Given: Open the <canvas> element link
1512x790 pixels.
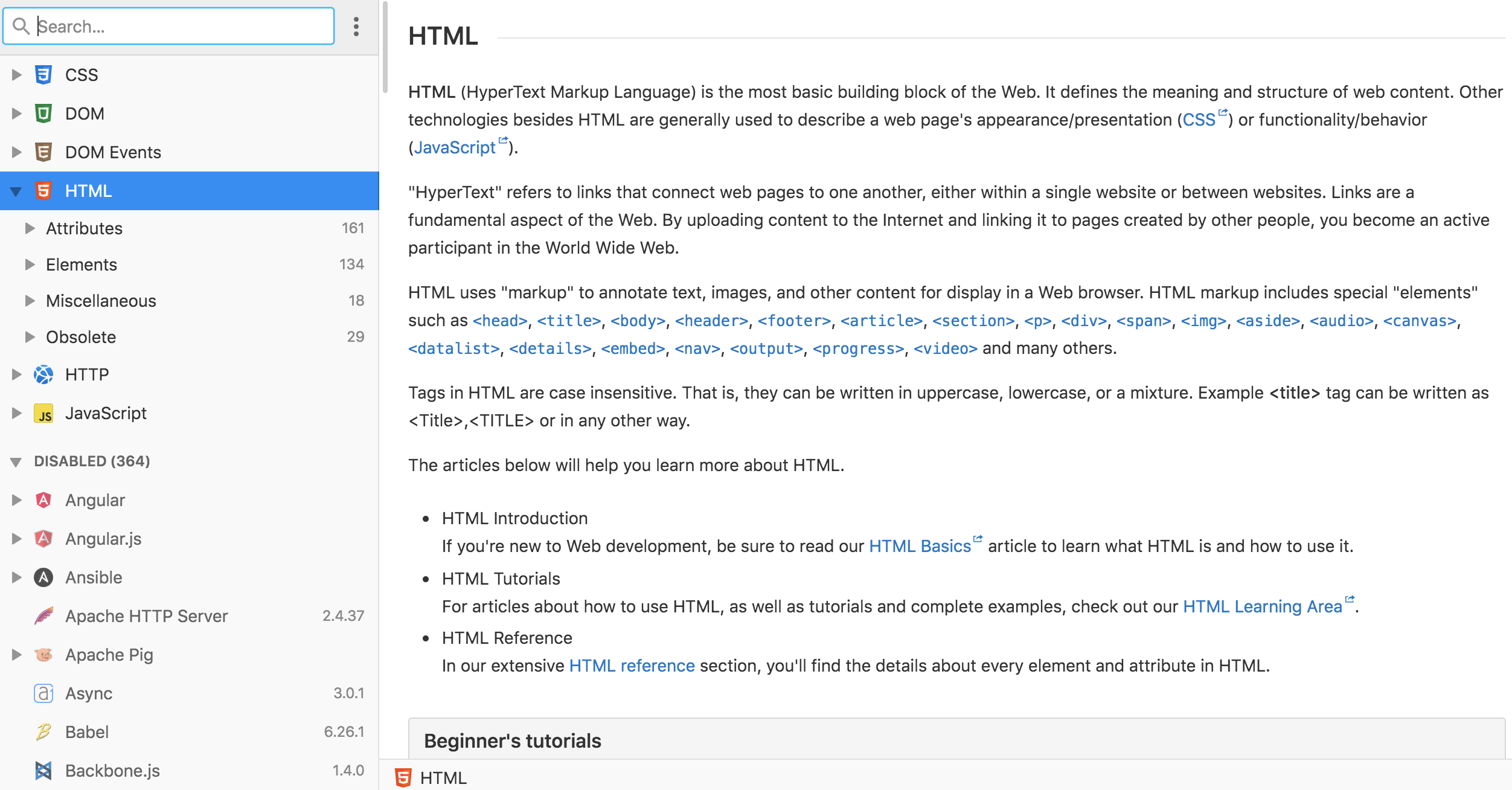Looking at the screenshot, I should click(x=1420, y=321).
